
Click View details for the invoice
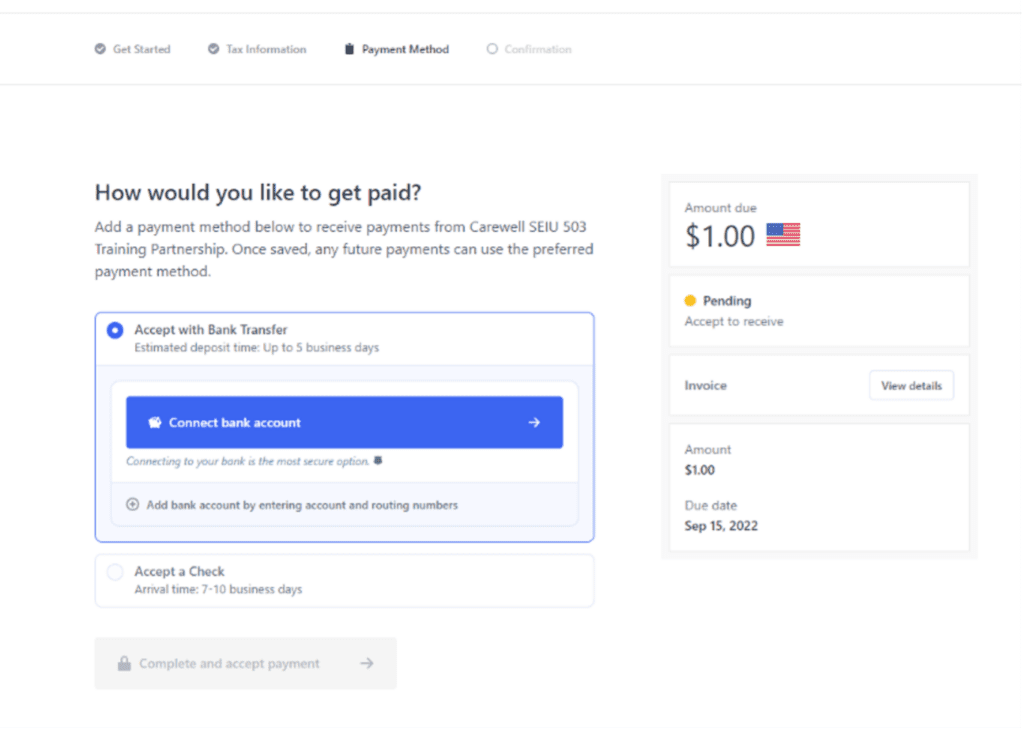tap(911, 385)
